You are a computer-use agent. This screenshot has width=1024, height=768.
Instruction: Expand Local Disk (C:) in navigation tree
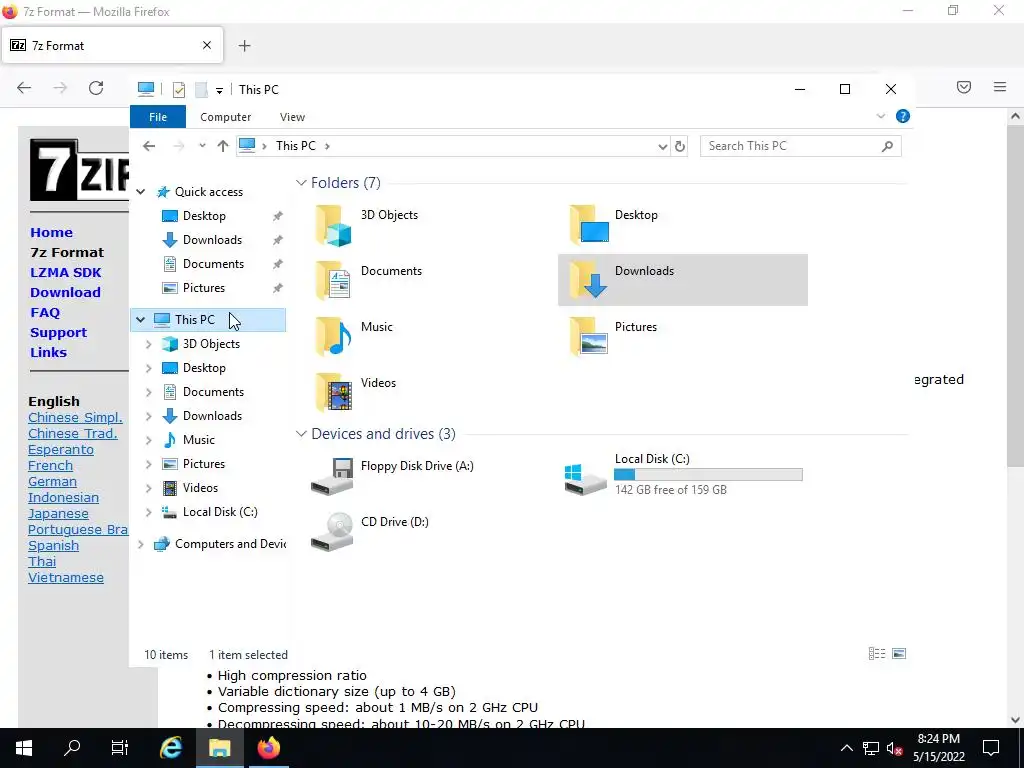pos(149,513)
